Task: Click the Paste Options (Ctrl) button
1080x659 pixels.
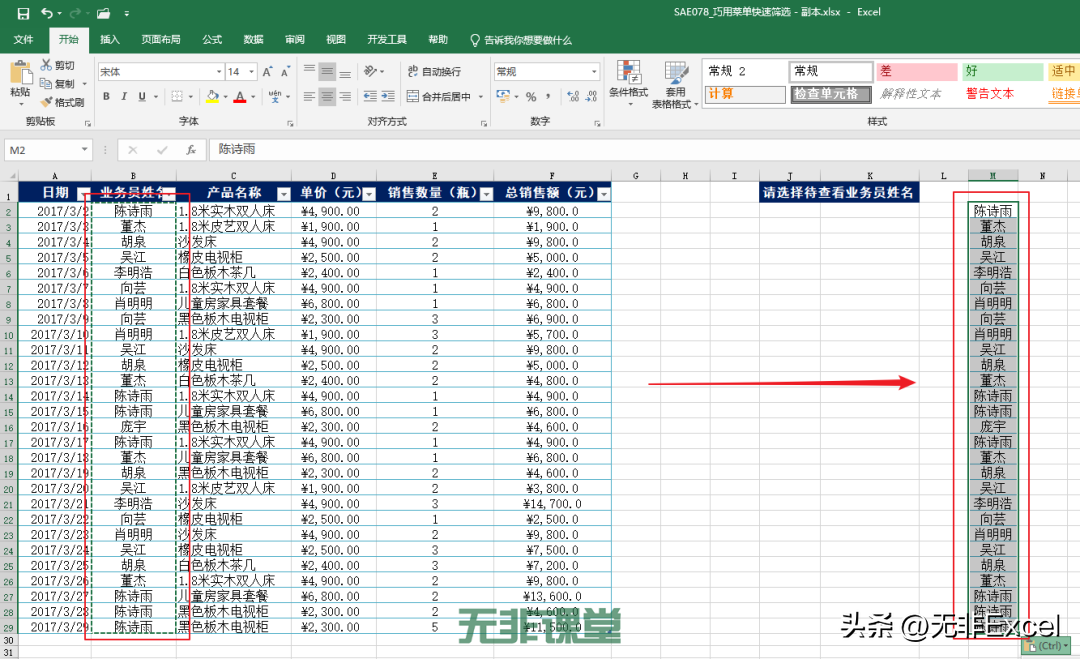Action: 1046,646
